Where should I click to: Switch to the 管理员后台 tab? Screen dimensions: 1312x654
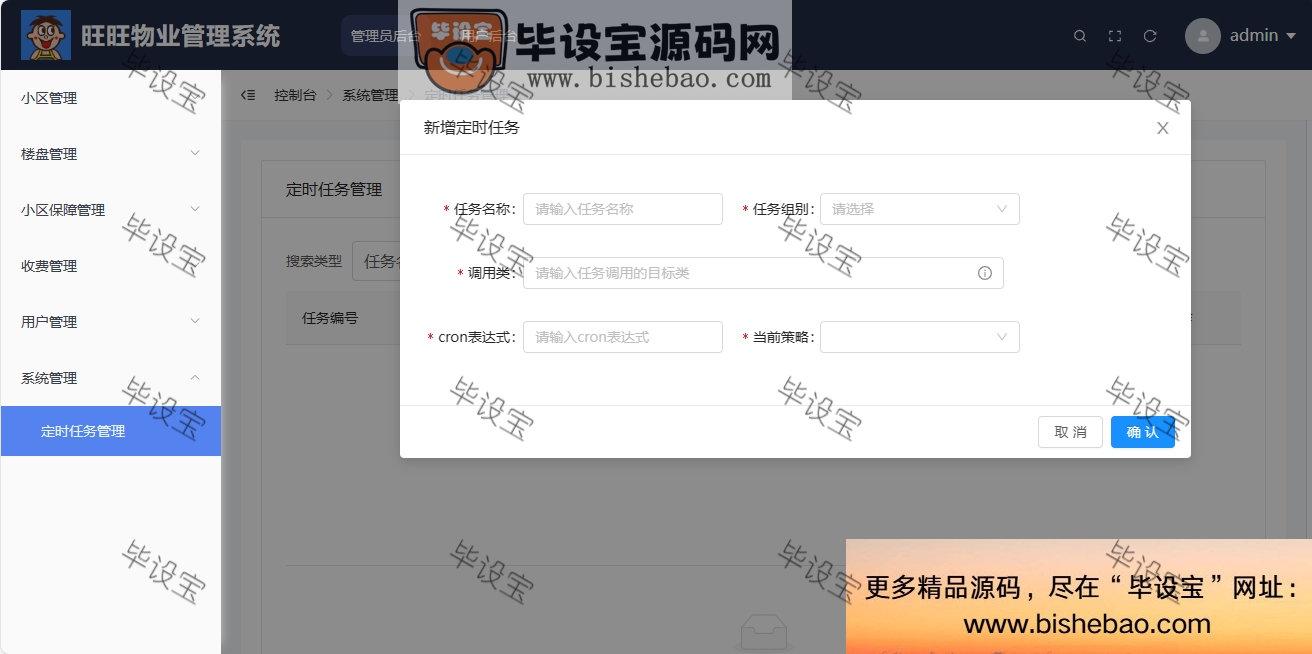(x=385, y=36)
